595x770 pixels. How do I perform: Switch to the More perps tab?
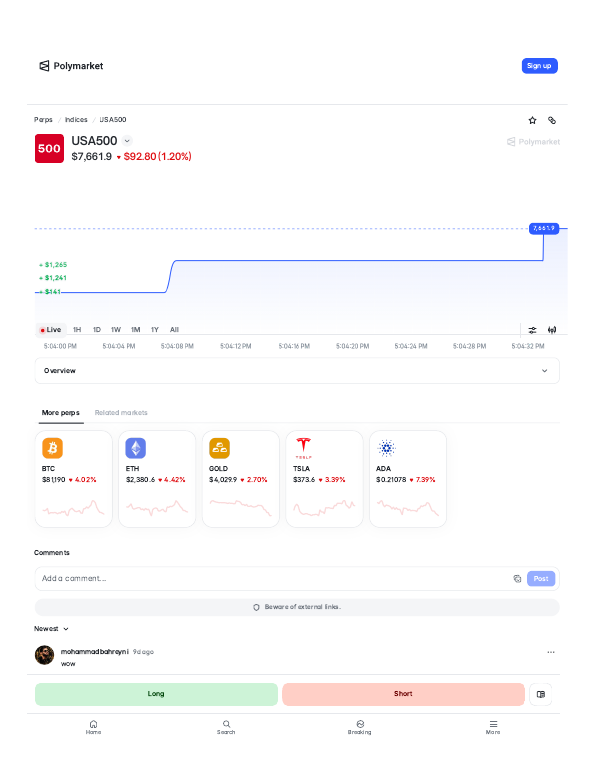pyautogui.click(x=60, y=412)
